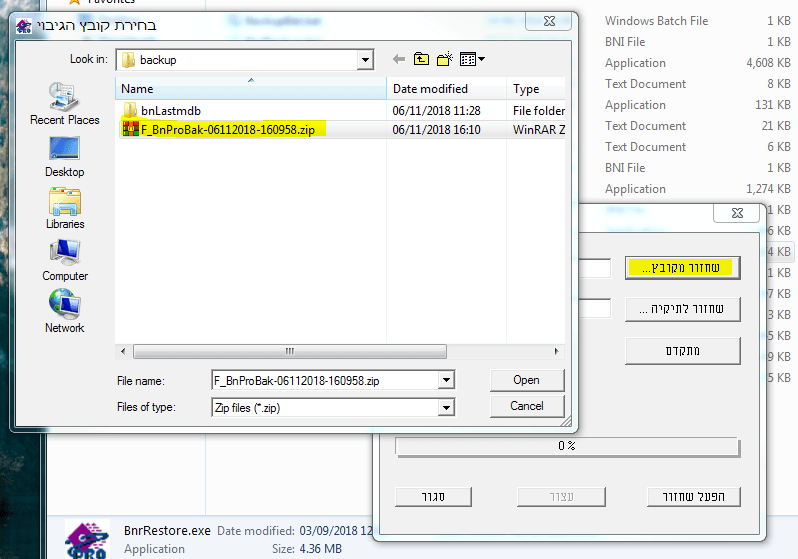The image size is (798, 559).
Task: Click the Back navigation arrow
Action: 399,60
